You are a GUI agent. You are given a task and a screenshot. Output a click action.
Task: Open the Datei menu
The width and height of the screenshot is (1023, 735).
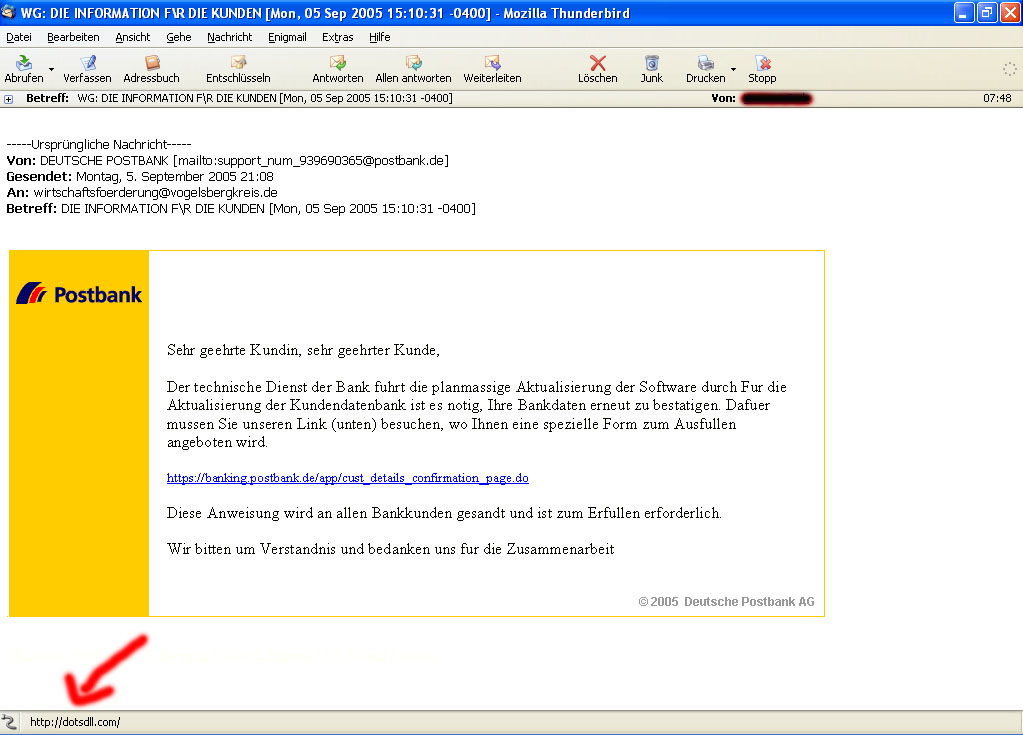point(19,37)
